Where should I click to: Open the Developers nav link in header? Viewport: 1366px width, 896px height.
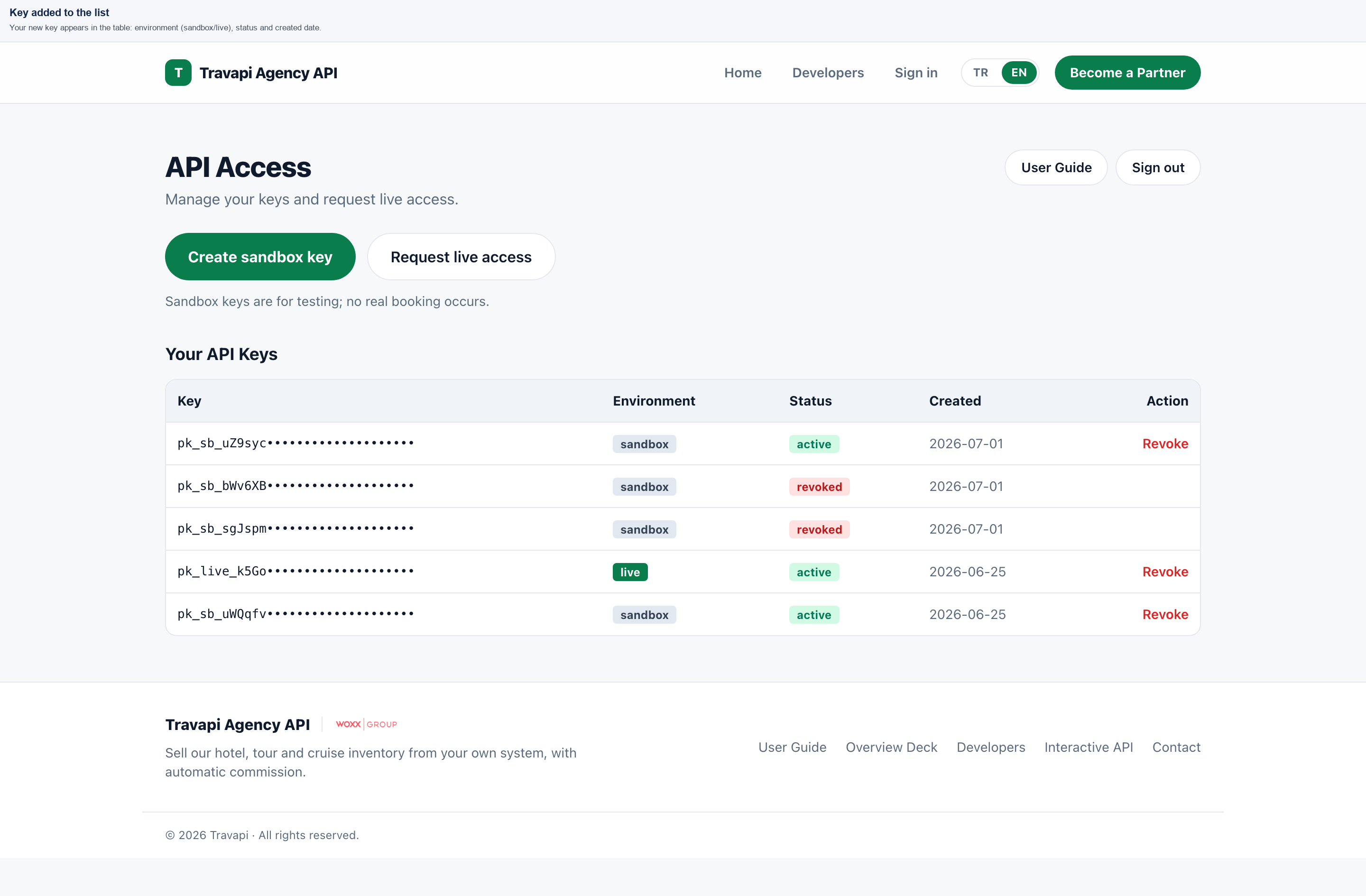828,73
